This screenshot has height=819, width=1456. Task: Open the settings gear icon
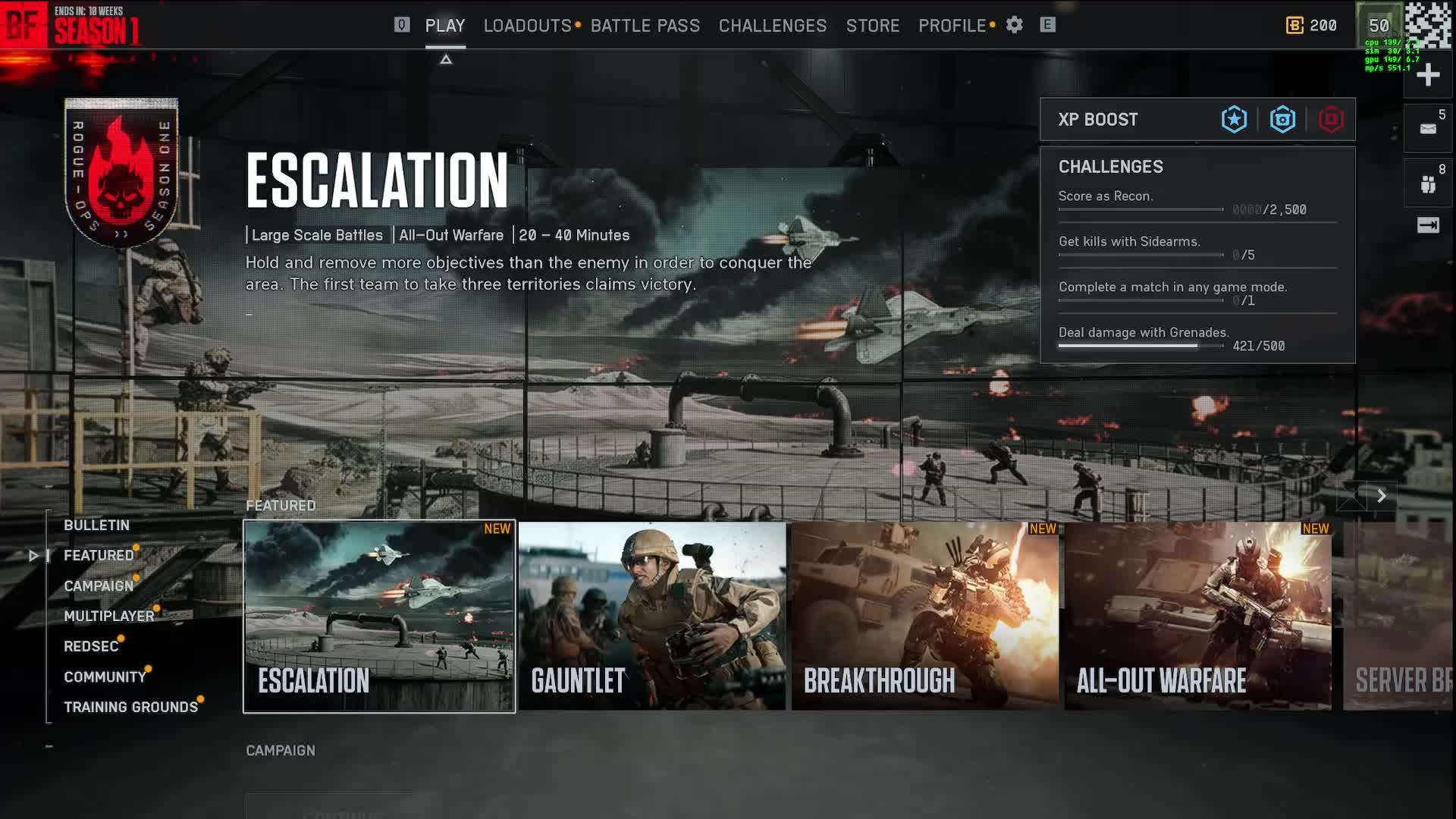click(1014, 25)
